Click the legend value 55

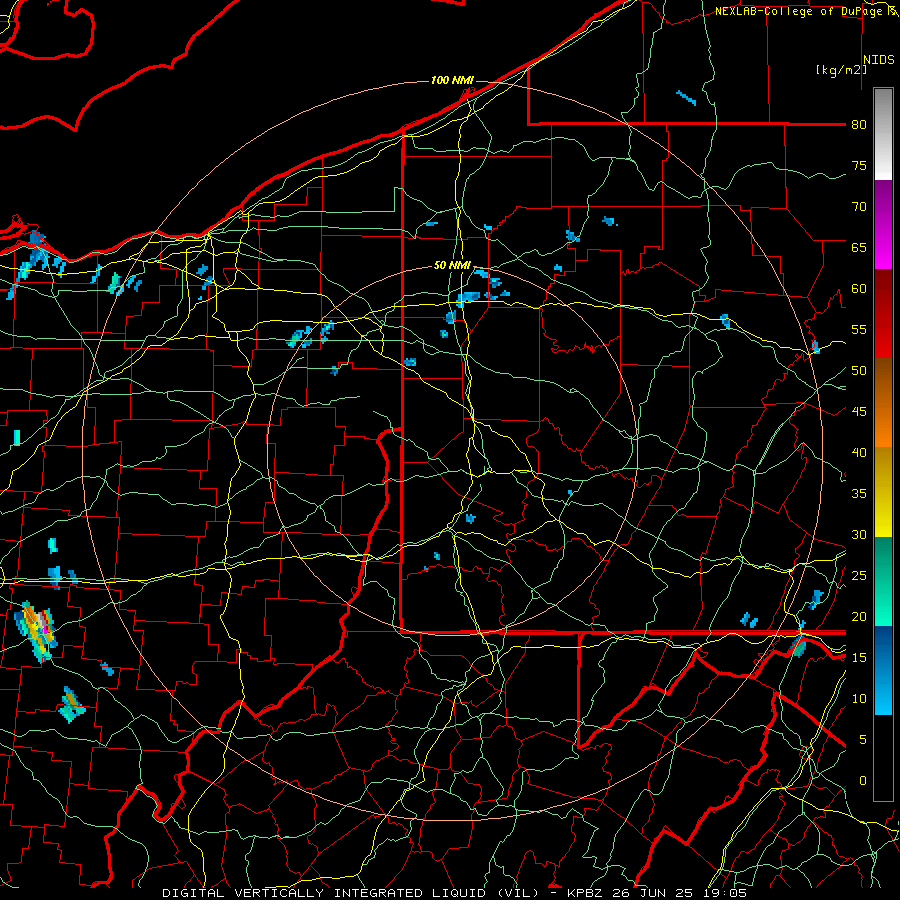[859, 330]
